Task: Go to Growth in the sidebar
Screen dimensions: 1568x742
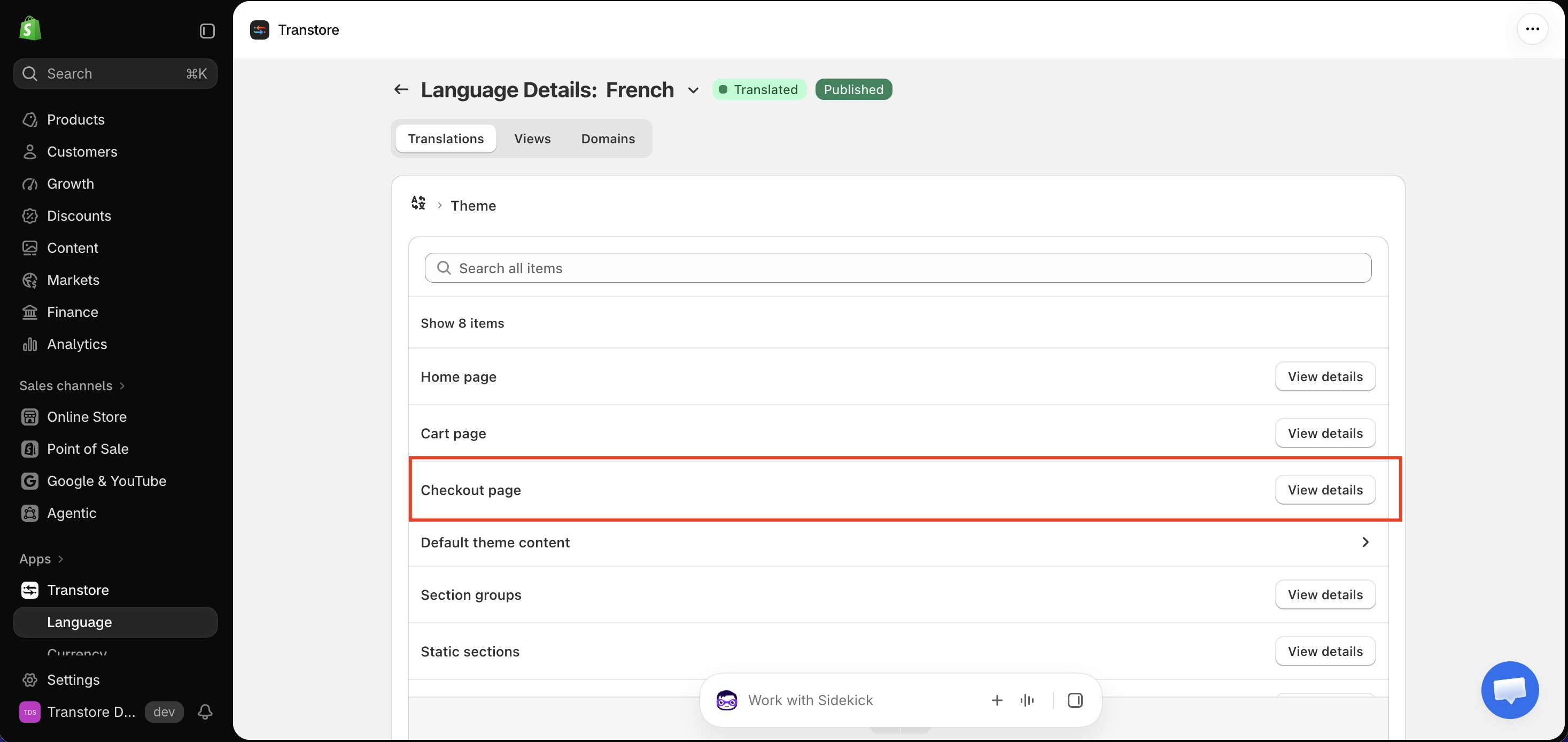Action: (x=71, y=184)
